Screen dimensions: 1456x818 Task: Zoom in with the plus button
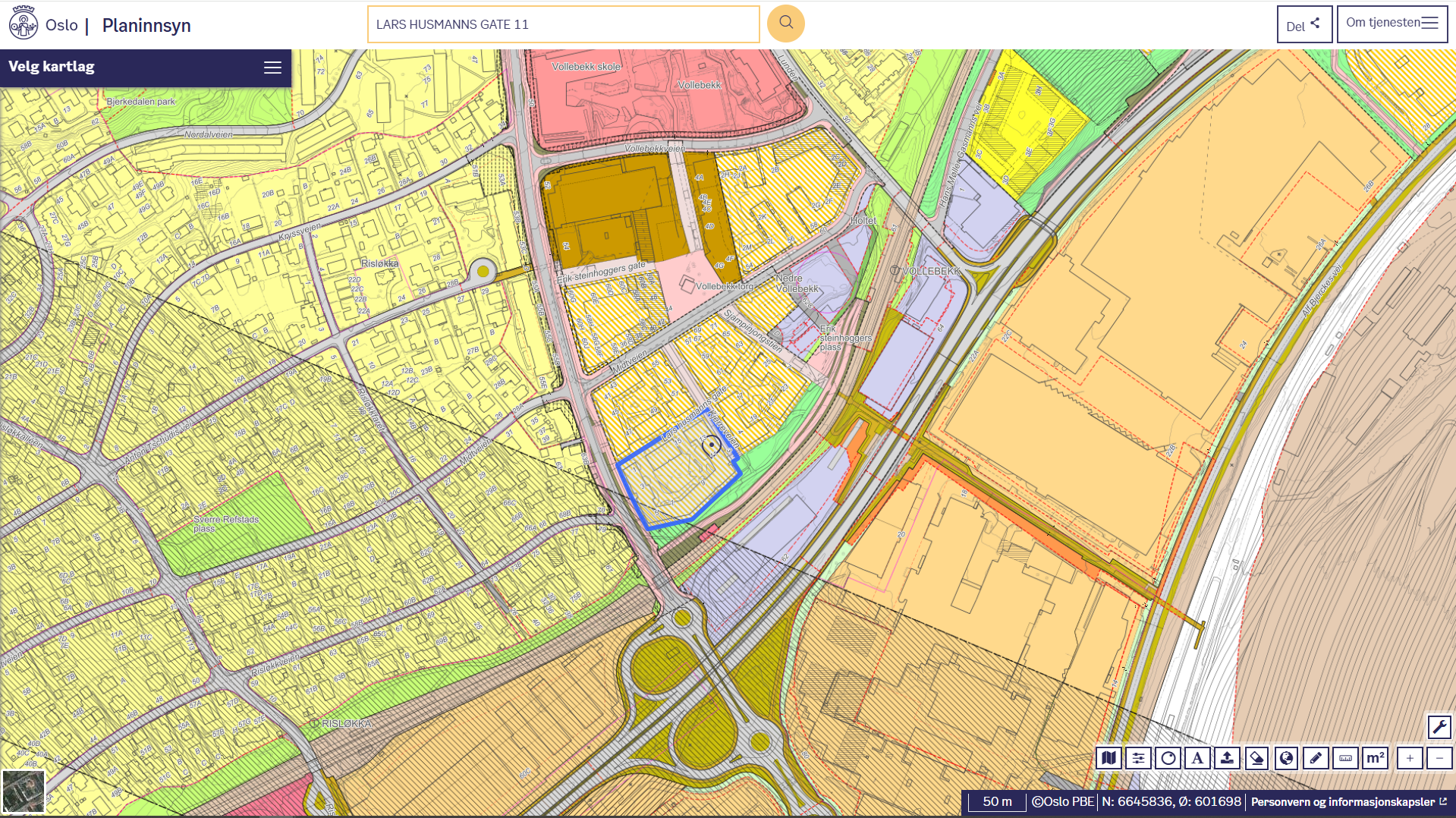[x=1410, y=758]
